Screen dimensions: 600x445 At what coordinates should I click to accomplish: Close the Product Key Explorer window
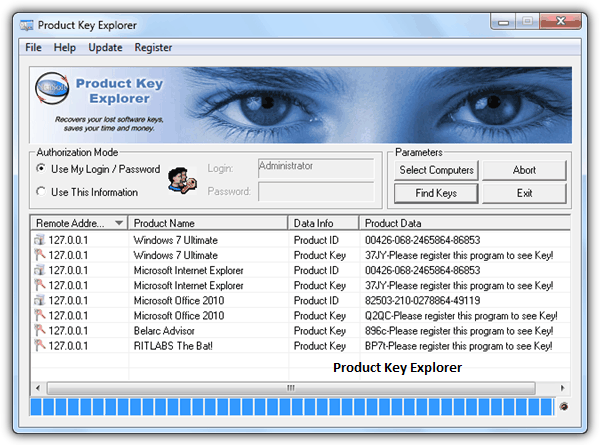point(561,21)
